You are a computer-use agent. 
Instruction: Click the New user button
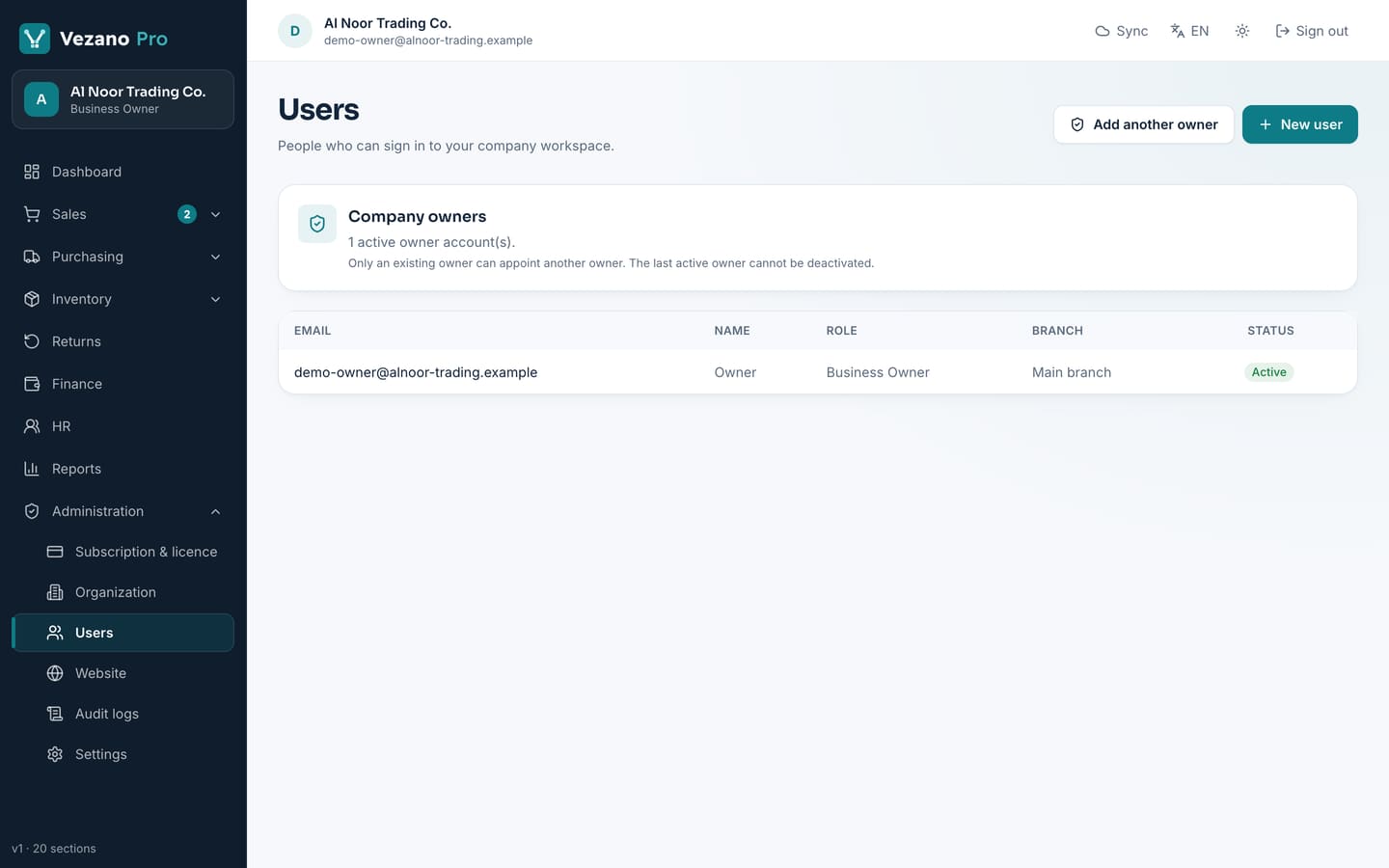pyautogui.click(x=1300, y=124)
